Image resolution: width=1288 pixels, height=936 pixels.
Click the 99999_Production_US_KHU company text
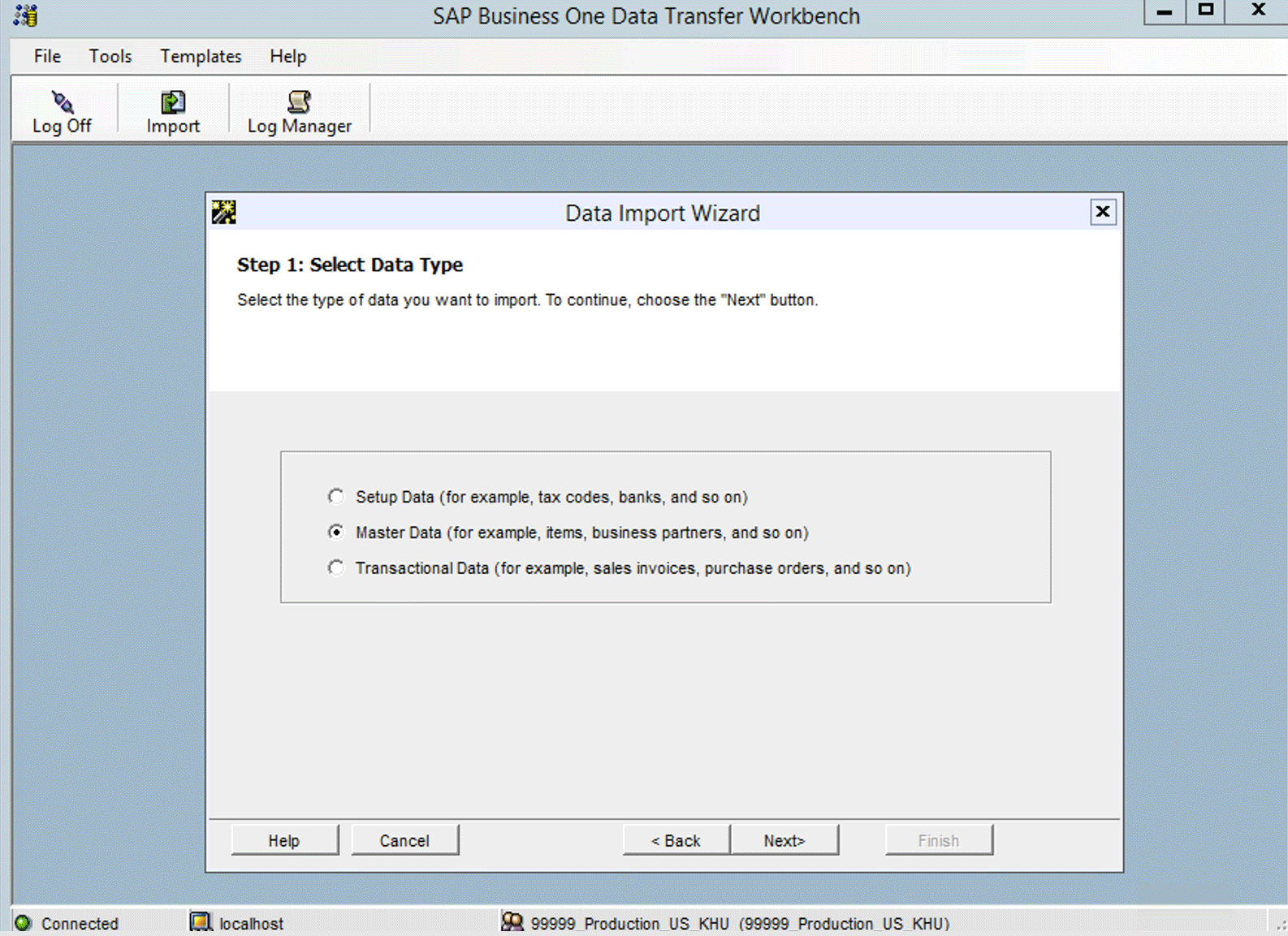(740, 923)
